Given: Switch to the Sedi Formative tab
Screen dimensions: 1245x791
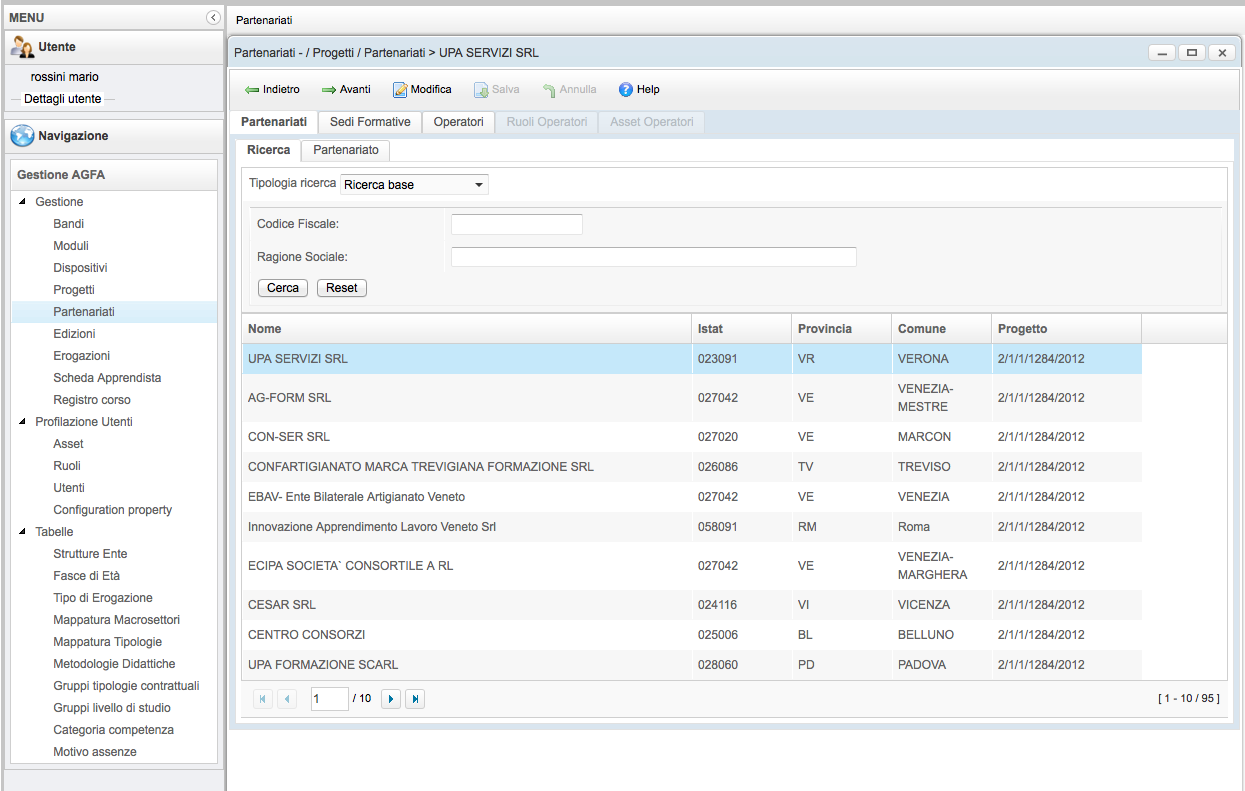Looking at the screenshot, I should point(370,122).
